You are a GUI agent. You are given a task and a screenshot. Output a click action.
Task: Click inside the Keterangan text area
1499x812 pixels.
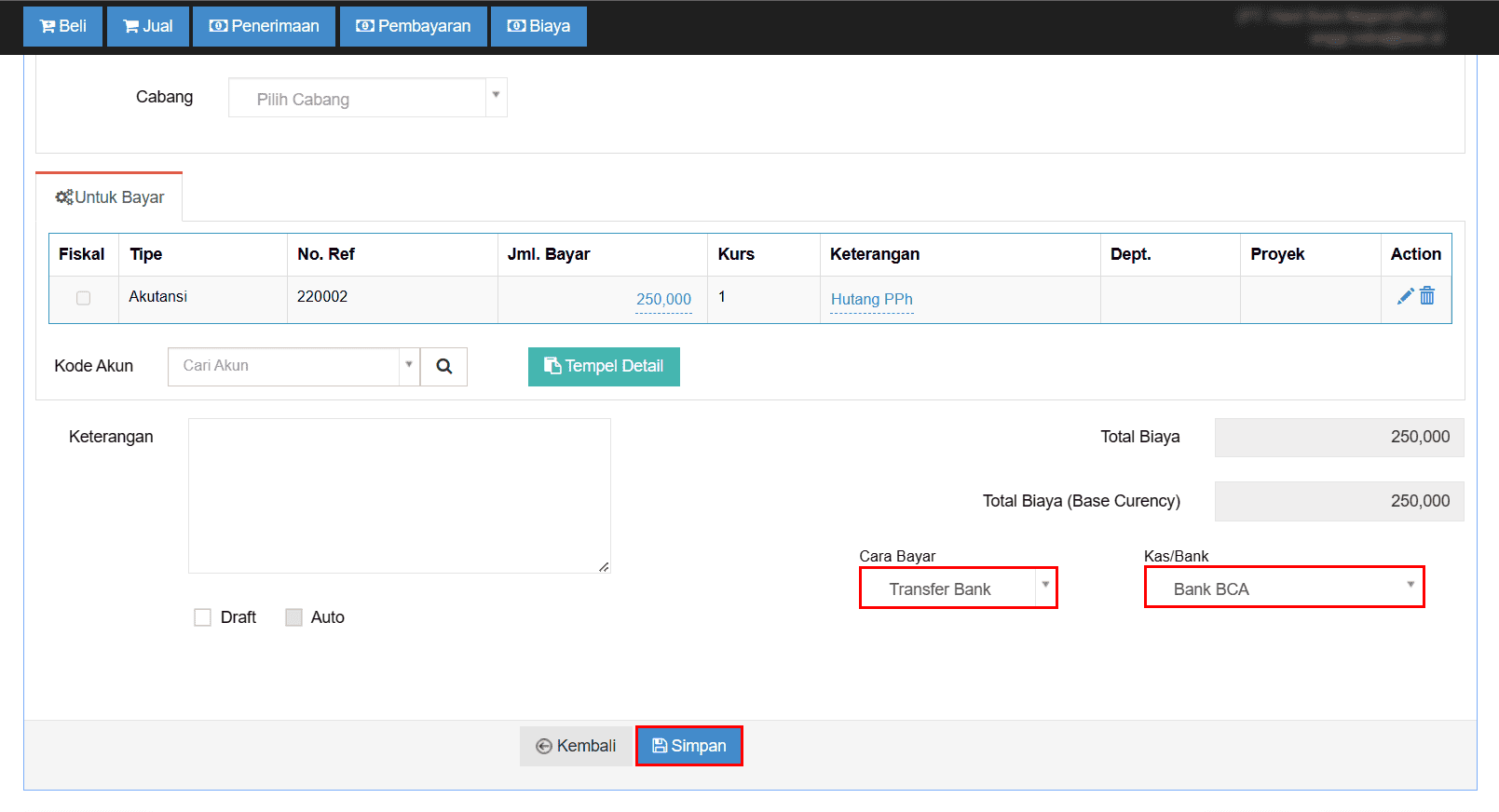click(399, 495)
